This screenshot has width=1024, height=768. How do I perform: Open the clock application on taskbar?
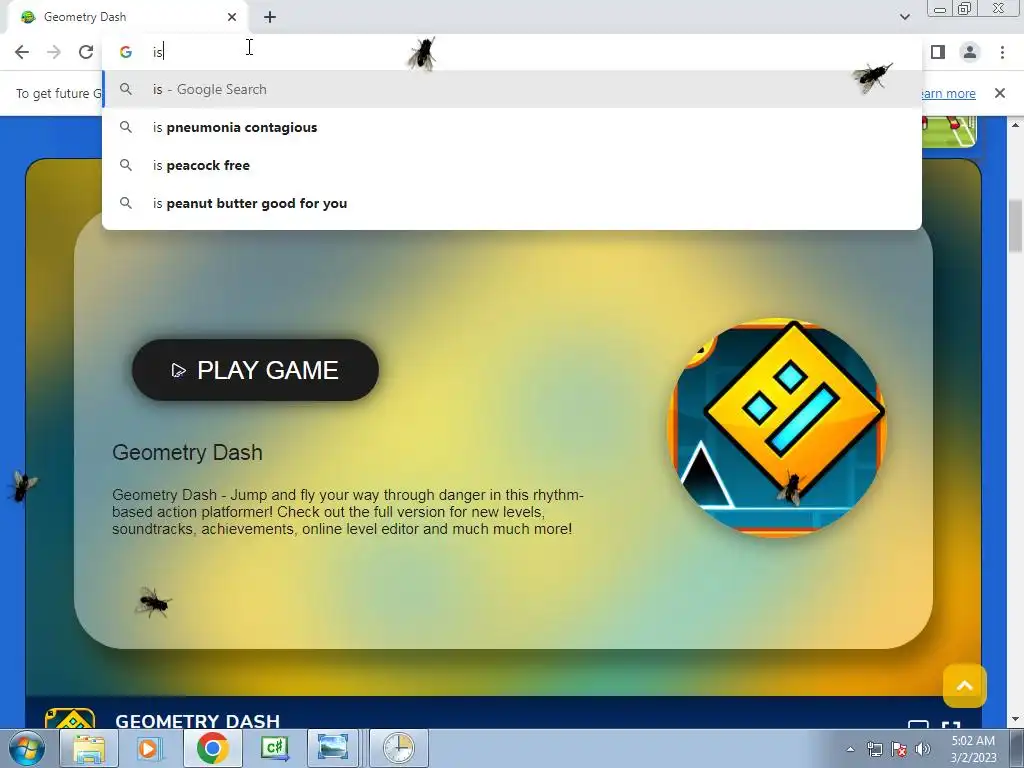[x=398, y=748]
